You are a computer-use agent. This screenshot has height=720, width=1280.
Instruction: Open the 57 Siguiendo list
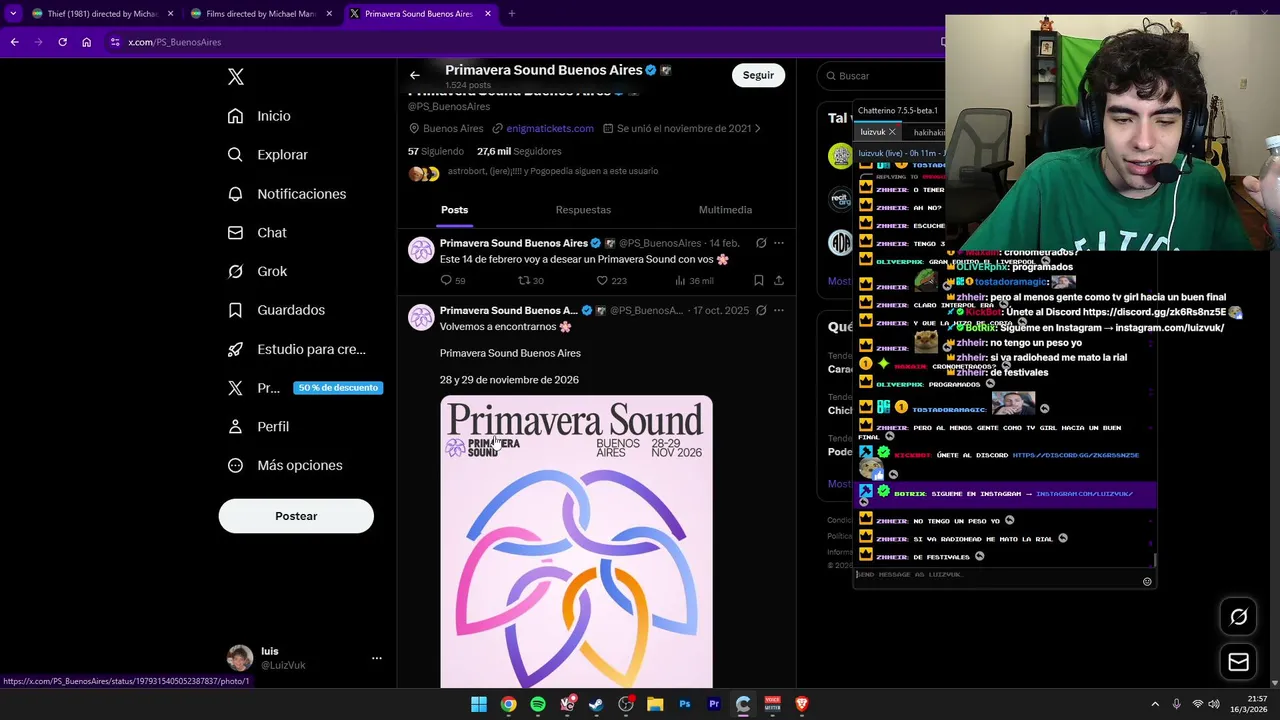tap(436, 151)
